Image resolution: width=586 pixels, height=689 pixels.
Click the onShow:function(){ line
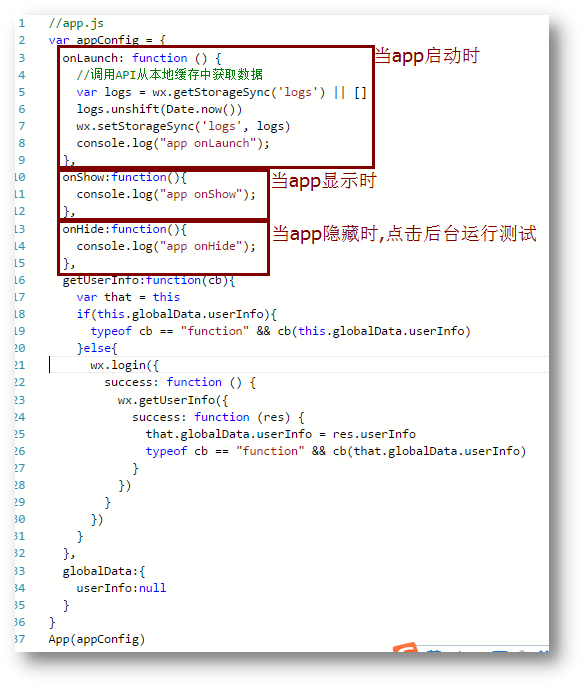(124, 178)
